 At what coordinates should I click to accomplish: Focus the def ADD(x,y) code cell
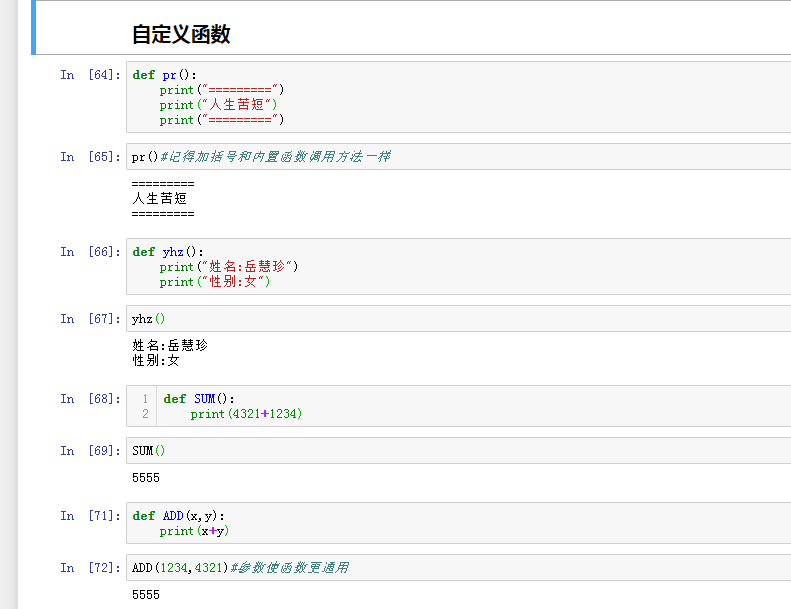[x=450, y=523]
